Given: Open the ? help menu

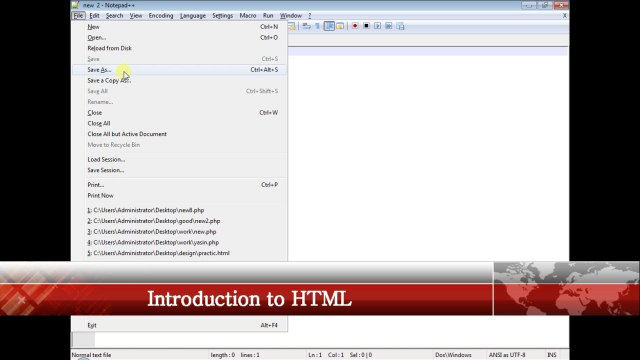Looking at the screenshot, I should 309,16.
